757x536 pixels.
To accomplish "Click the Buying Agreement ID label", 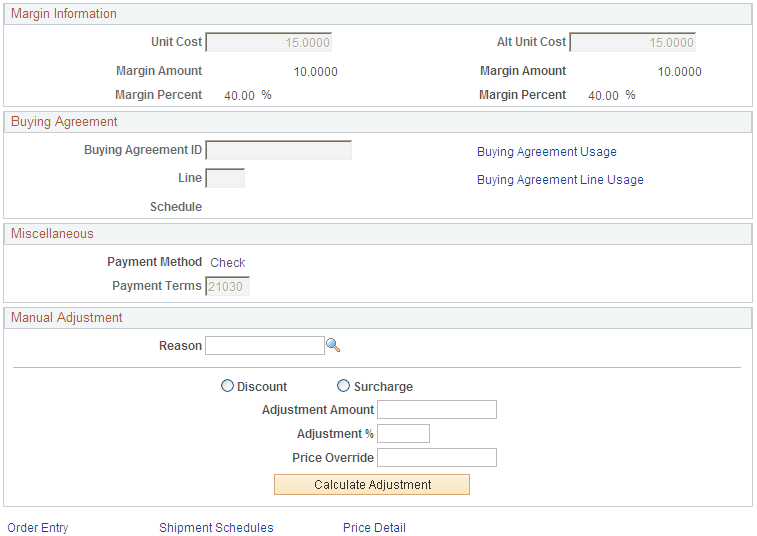I will click(x=143, y=150).
